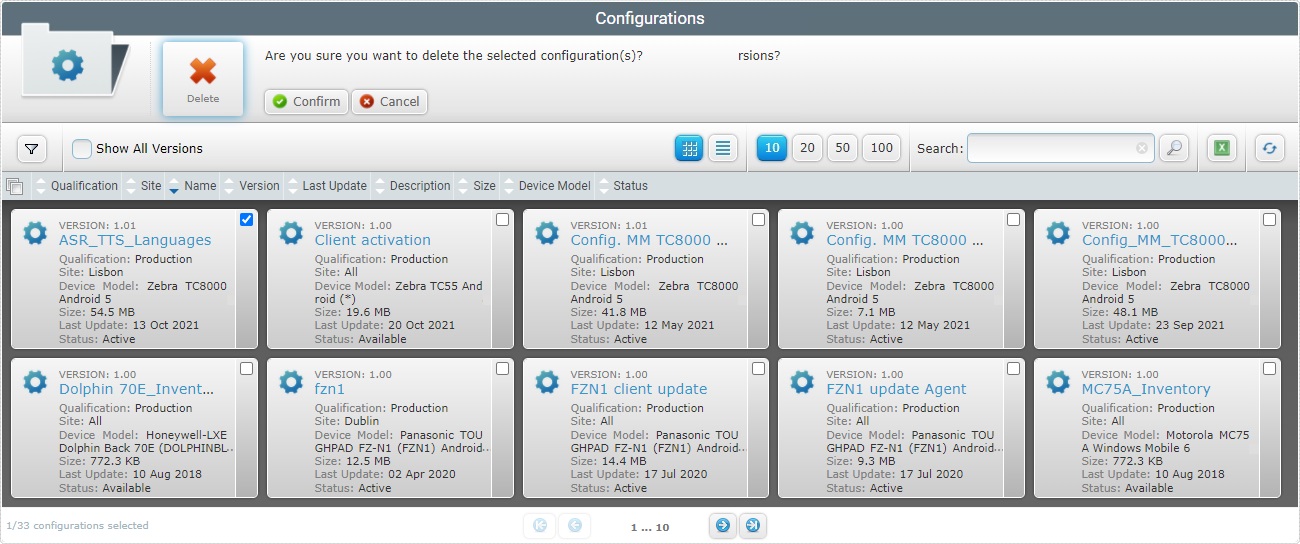1300x544 pixels.
Task: Sort by Name column
Action: [199, 186]
